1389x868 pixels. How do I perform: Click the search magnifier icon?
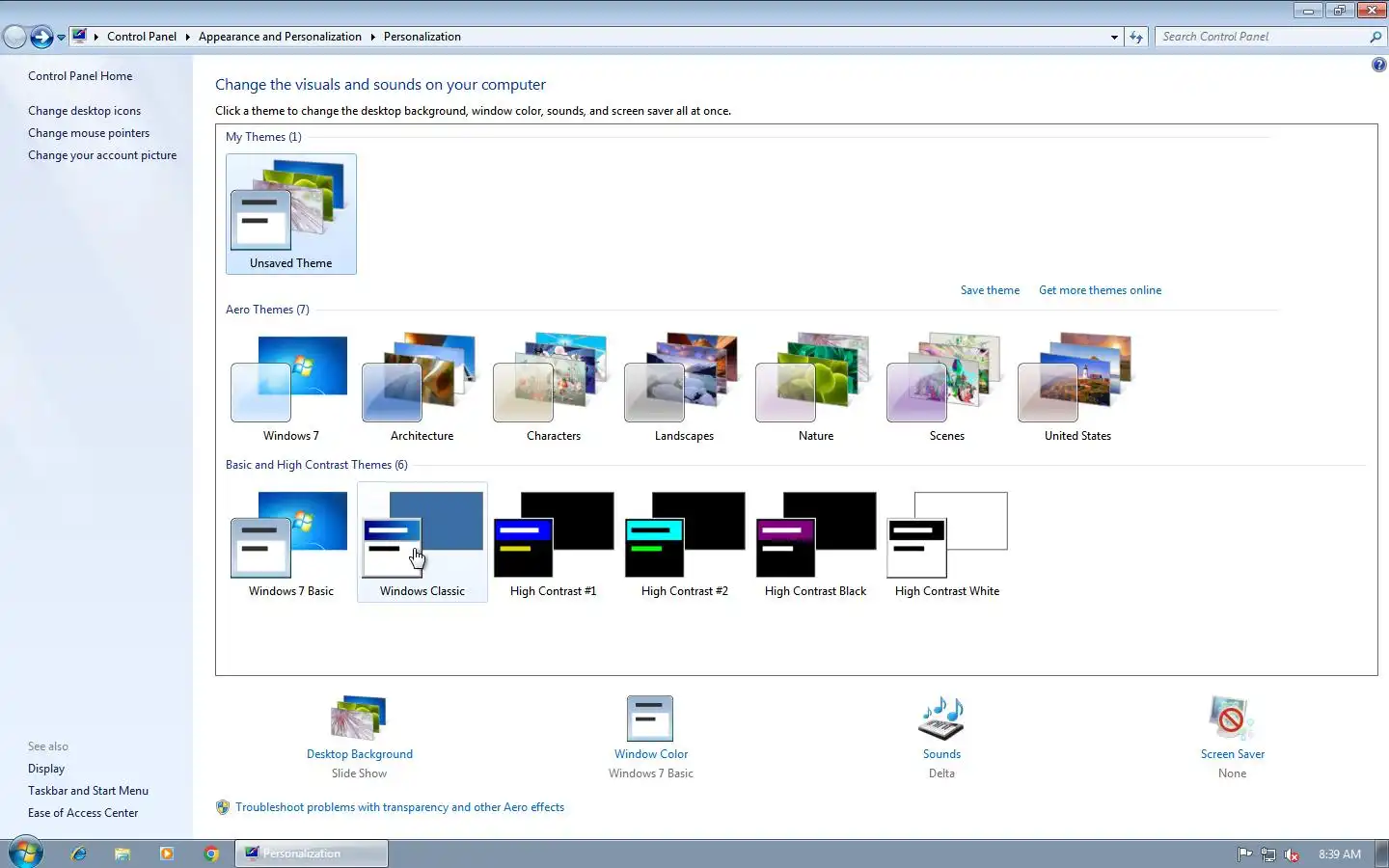tap(1375, 37)
